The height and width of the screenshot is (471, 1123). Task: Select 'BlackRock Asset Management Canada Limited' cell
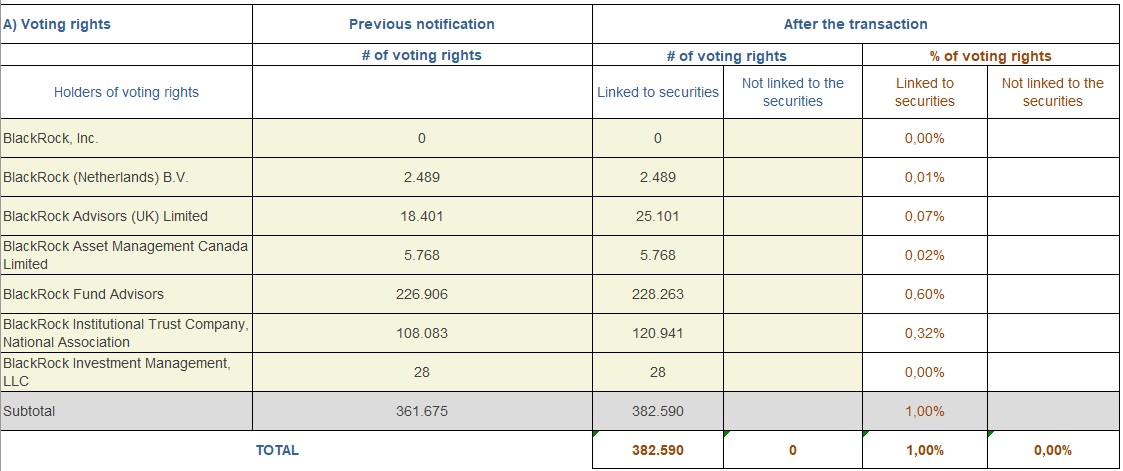tap(125, 255)
